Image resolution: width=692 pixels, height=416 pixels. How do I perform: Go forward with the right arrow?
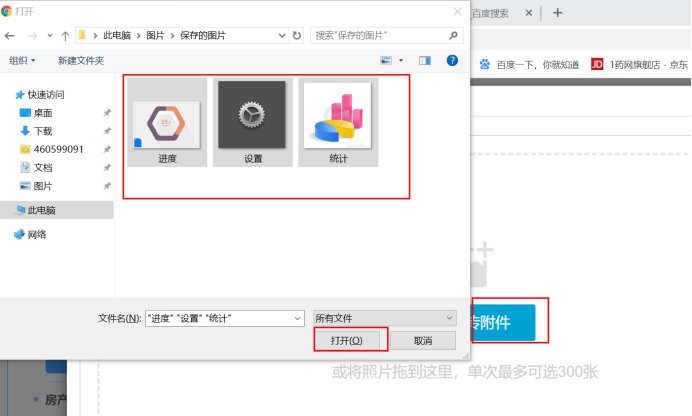coord(32,36)
